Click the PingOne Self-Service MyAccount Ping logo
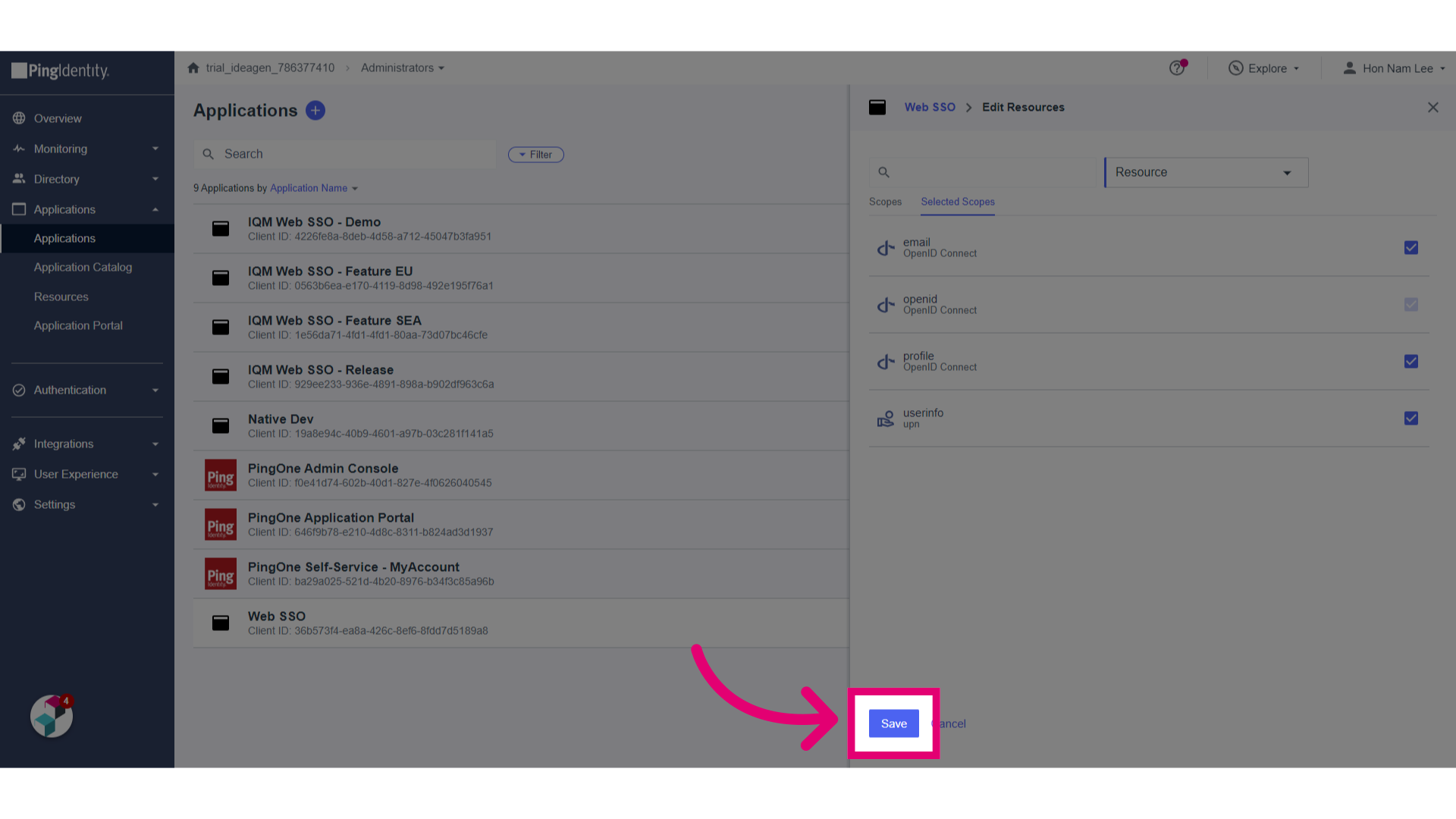The width and height of the screenshot is (1456, 819). 221,574
